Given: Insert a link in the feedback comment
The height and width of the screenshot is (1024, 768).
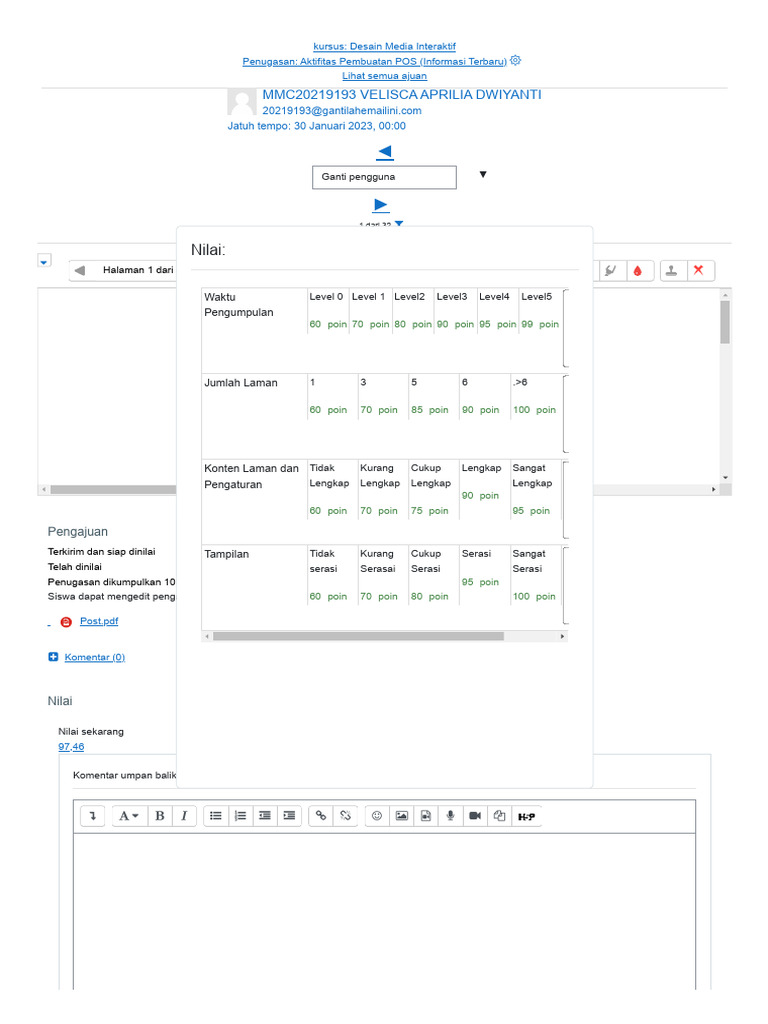Looking at the screenshot, I should (321, 816).
